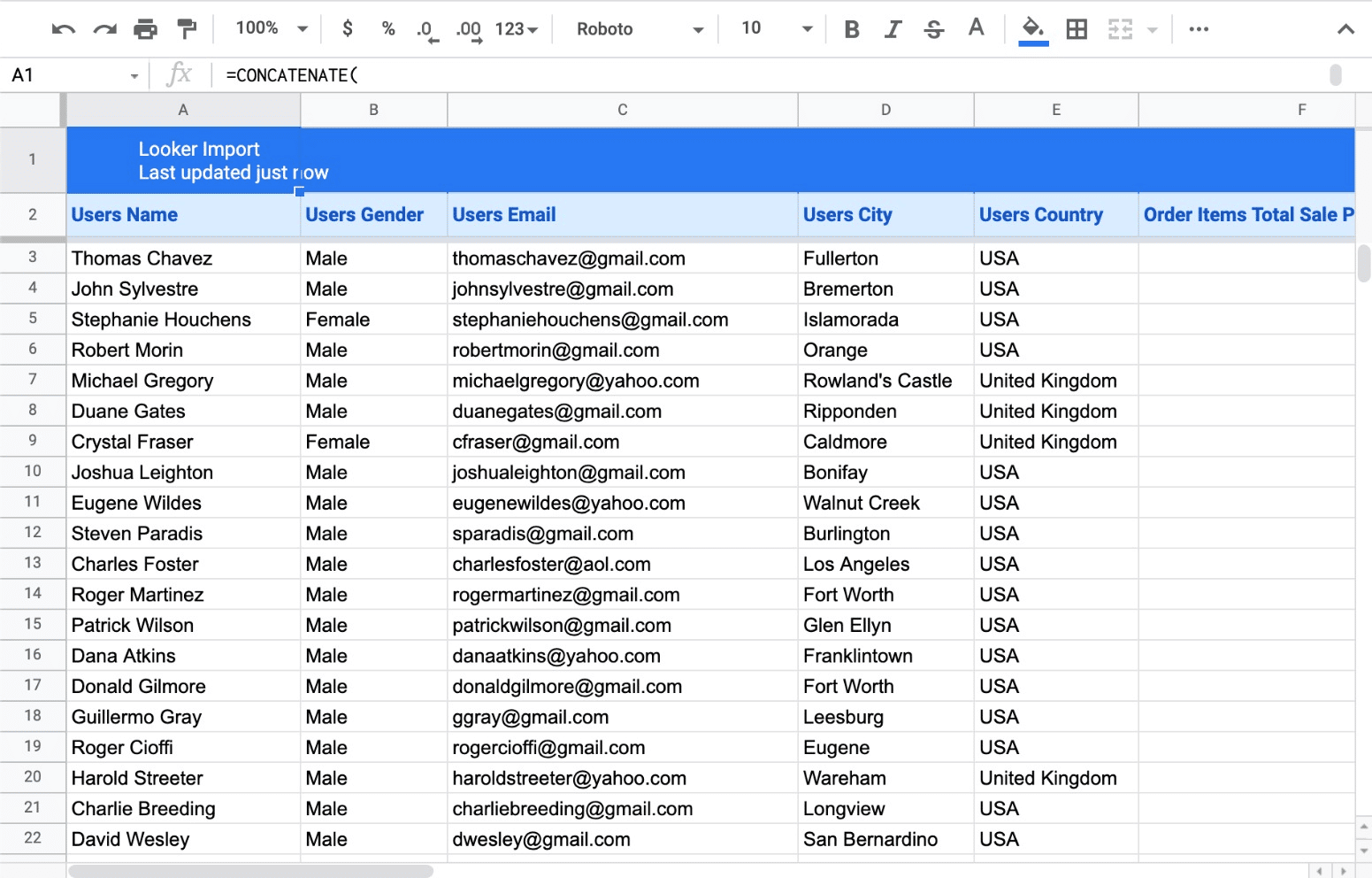Format as currency with dollar icon
Screen dimensions: 1372x878
pyautogui.click(x=348, y=28)
